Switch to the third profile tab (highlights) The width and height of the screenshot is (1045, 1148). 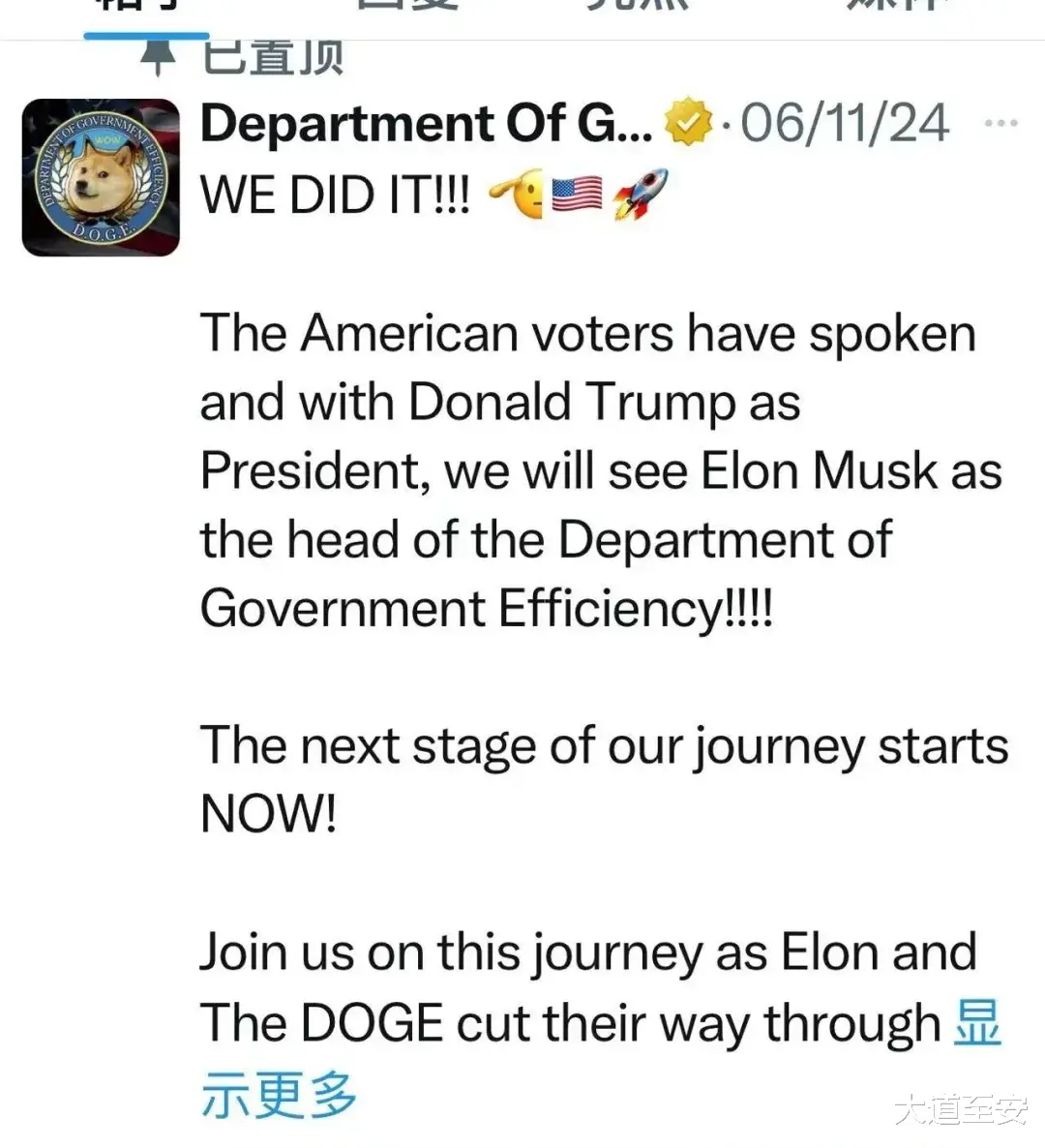[638, 8]
